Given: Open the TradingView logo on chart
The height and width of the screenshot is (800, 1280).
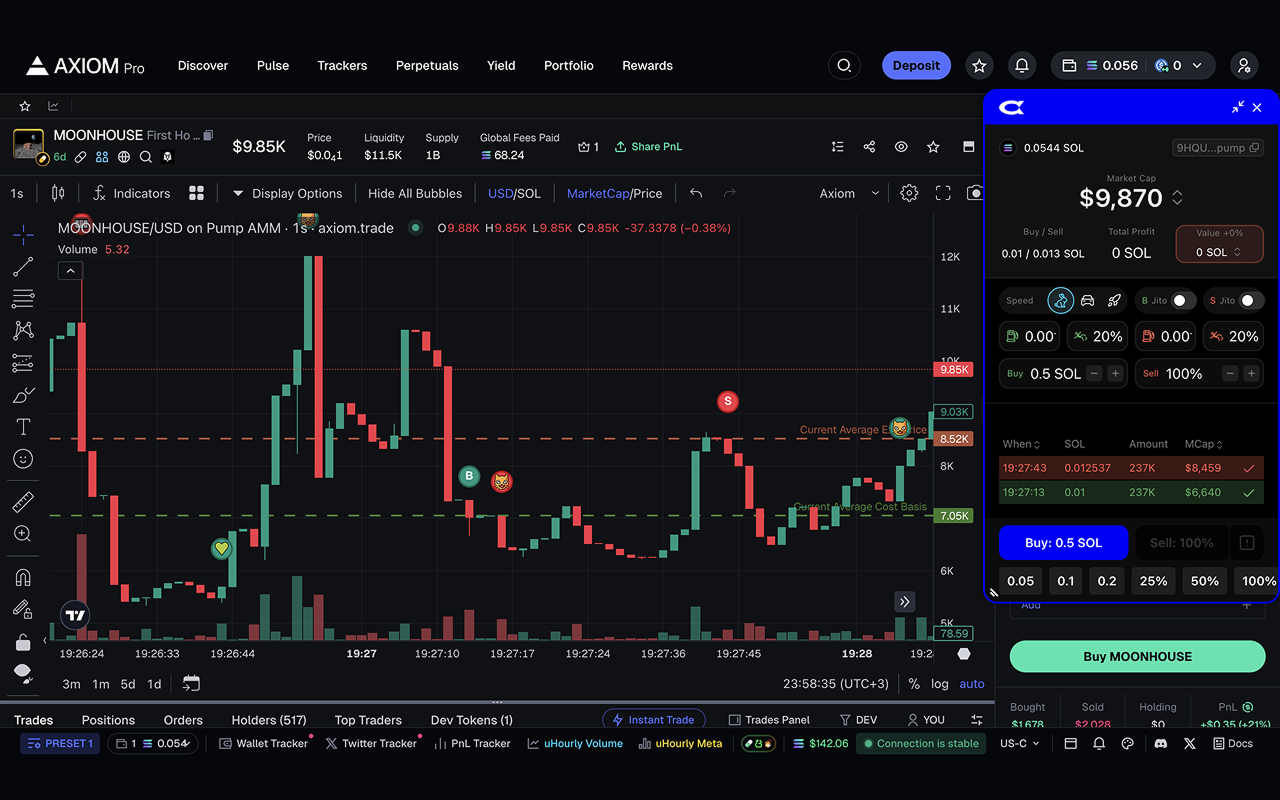Looking at the screenshot, I should (x=75, y=615).
